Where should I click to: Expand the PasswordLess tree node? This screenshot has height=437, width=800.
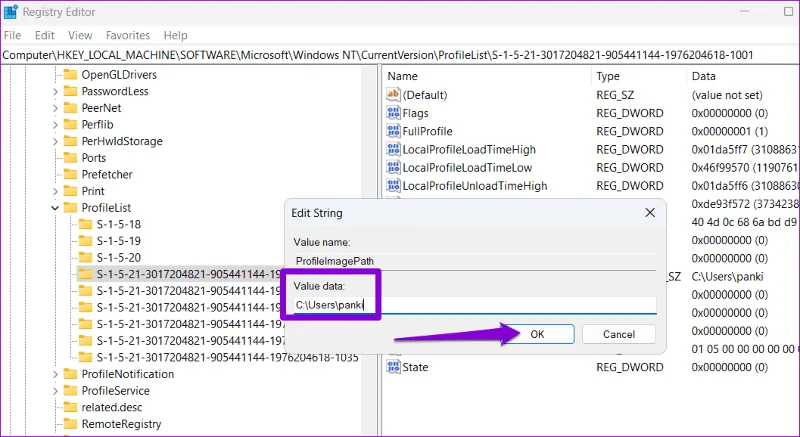pyautogui.click(x=55, y=92)
